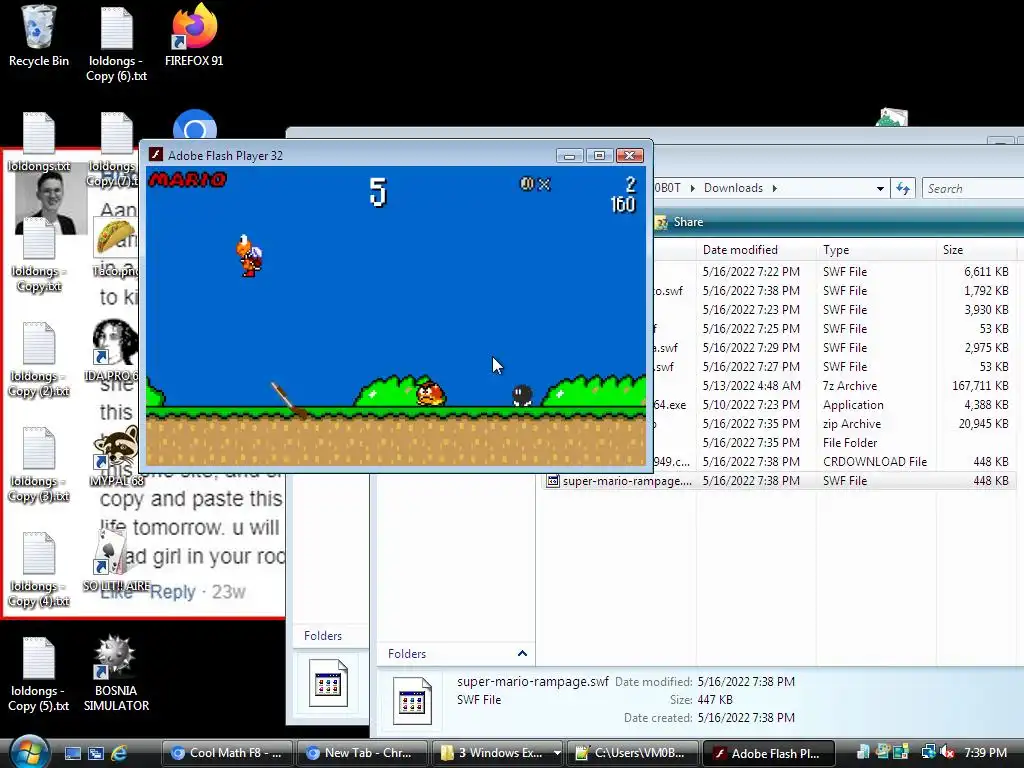Click the Share toolbar button in Explorer
This screenshot has height=768, width=1024.
pos(679,222)
